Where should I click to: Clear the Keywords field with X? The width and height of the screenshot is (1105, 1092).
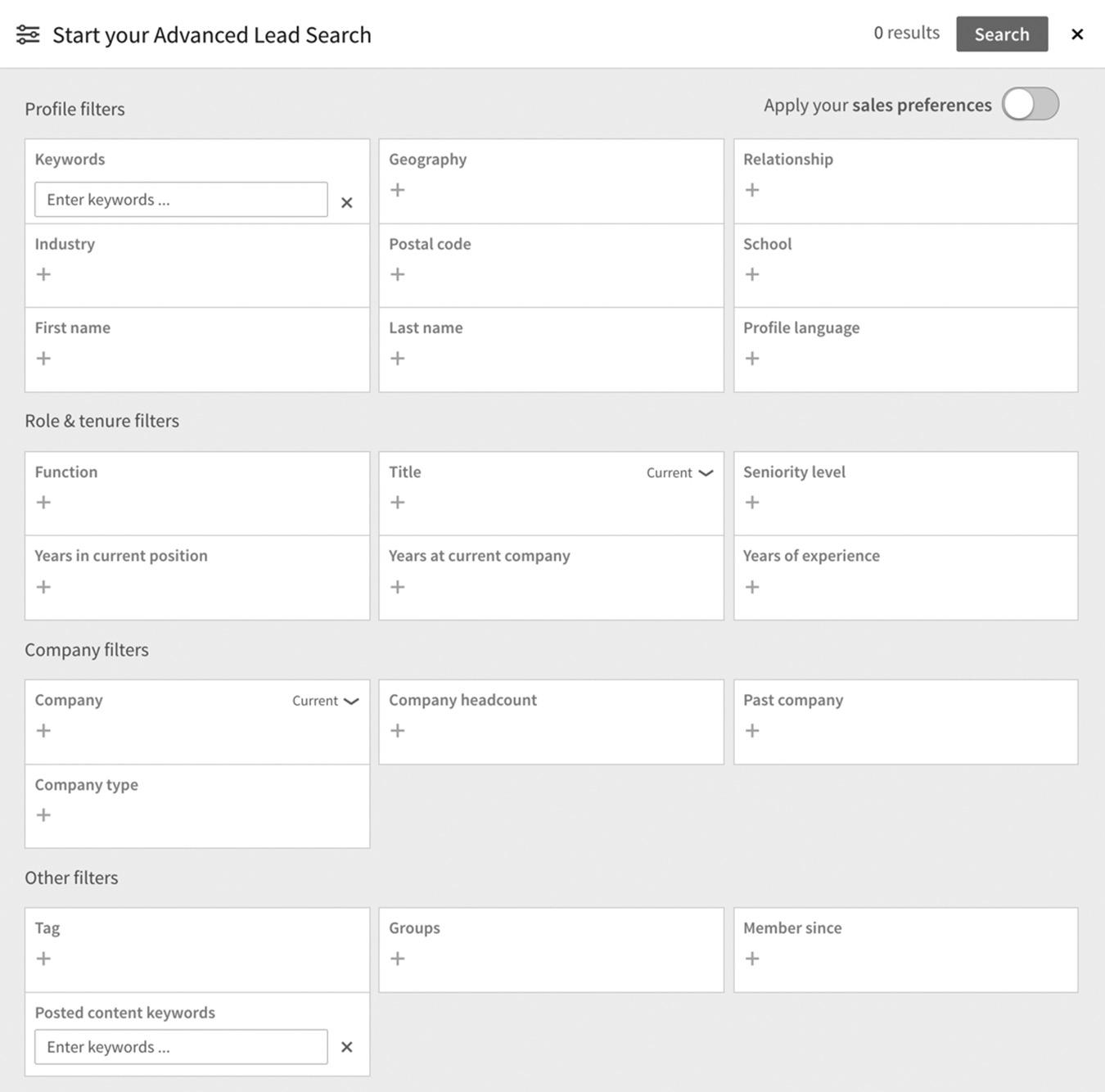347,202
